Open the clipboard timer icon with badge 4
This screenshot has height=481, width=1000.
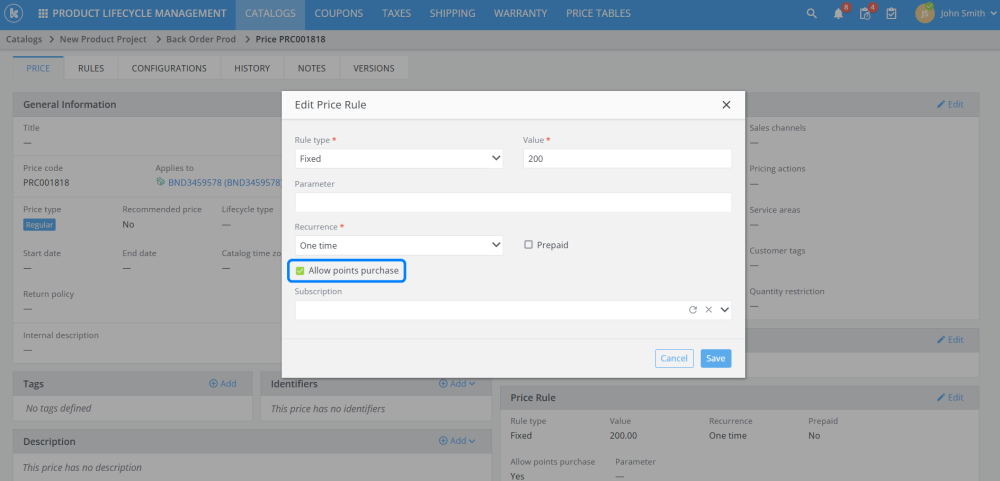[x=865, y=14]
